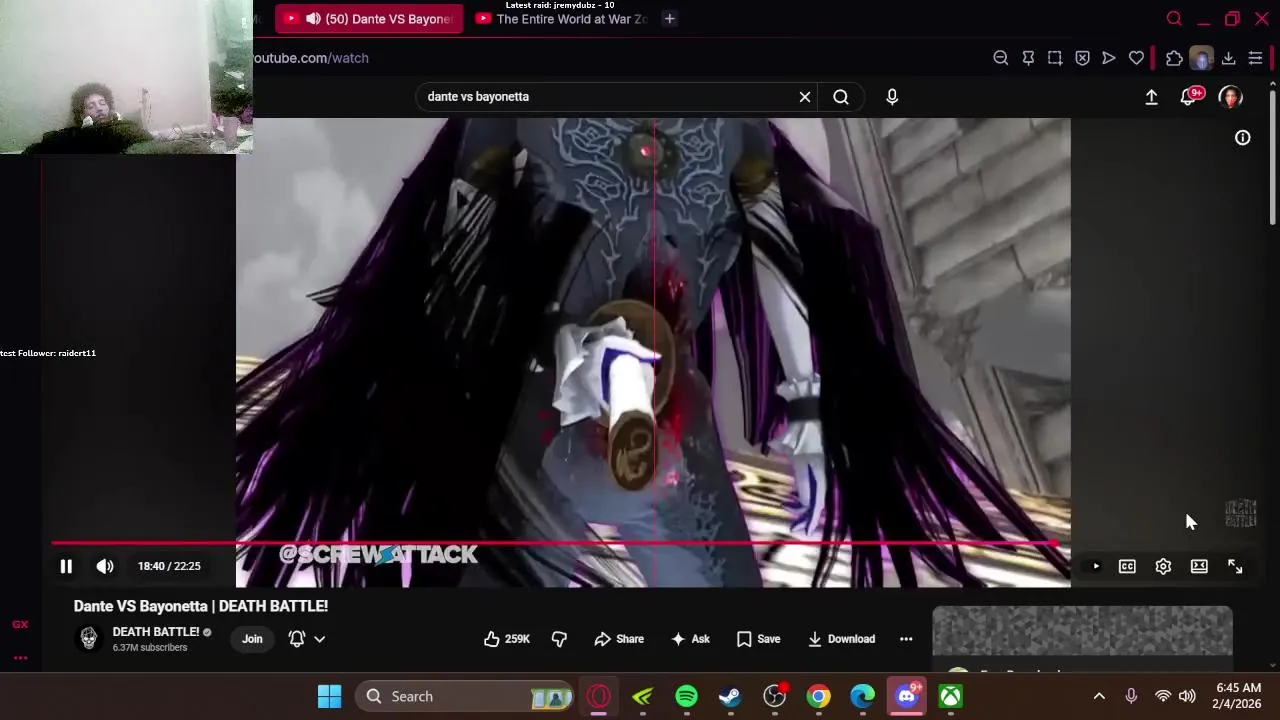Click the youtube.com/watch address bar
1280x720 pixels.
311,58
